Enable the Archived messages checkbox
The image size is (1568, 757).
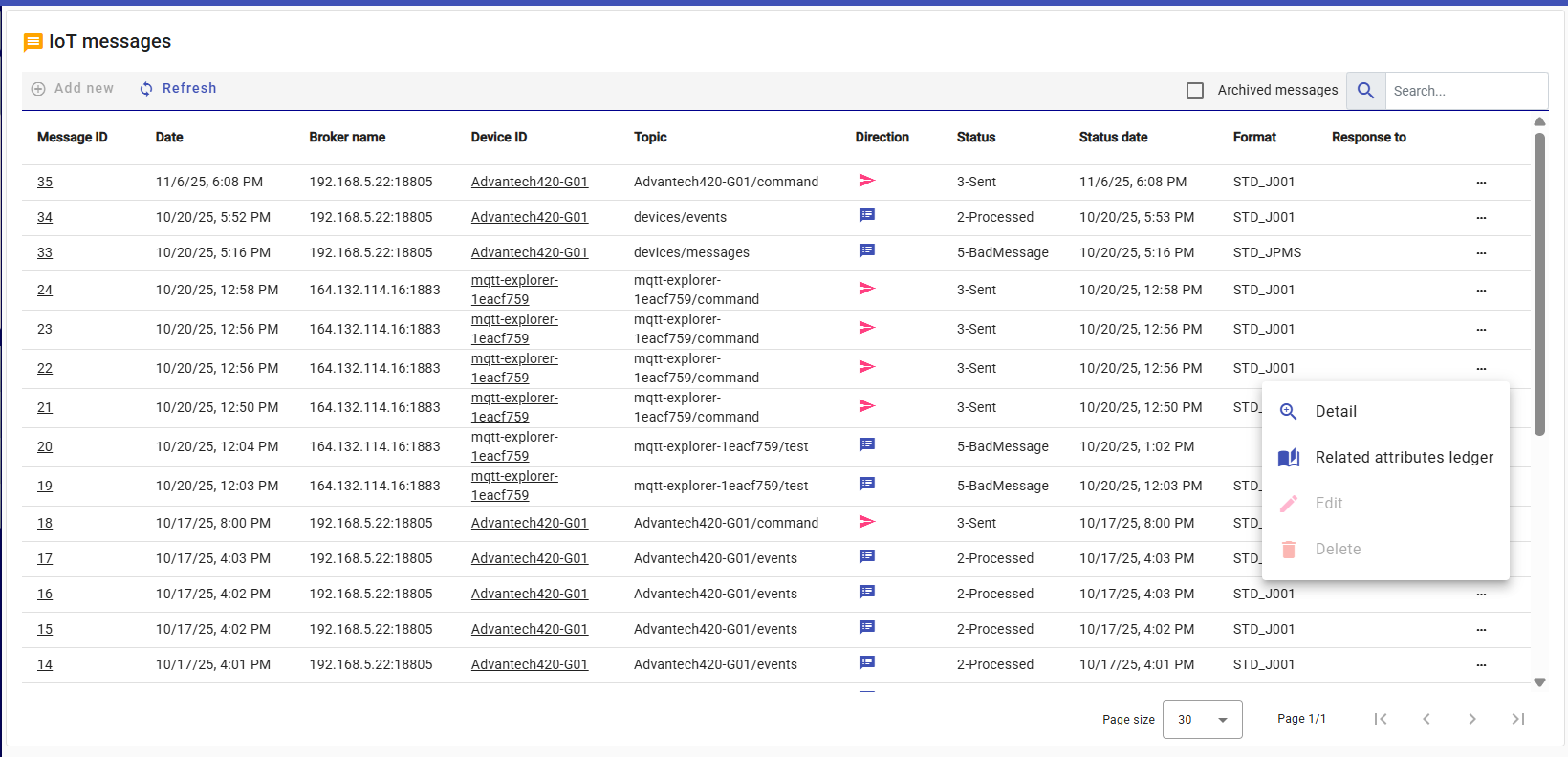tap(1194, 91)
